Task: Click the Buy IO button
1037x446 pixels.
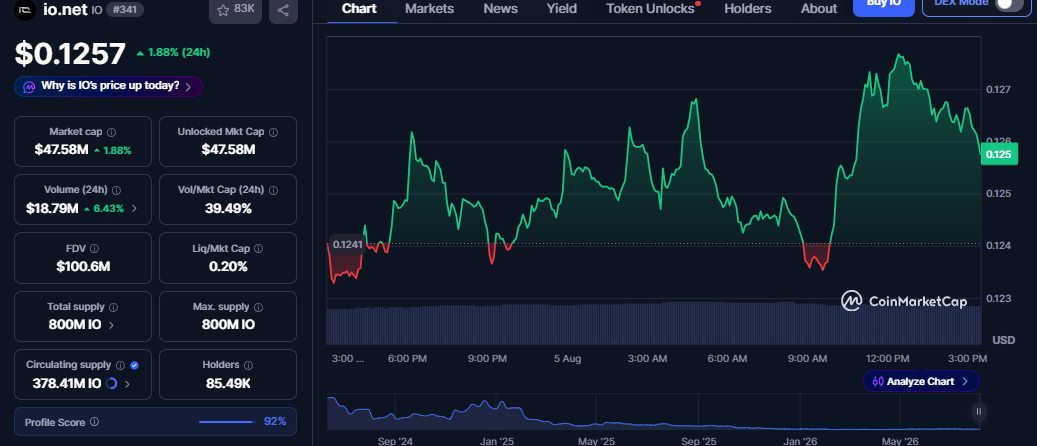Action: pyautogui.click(x=884, y=5)
